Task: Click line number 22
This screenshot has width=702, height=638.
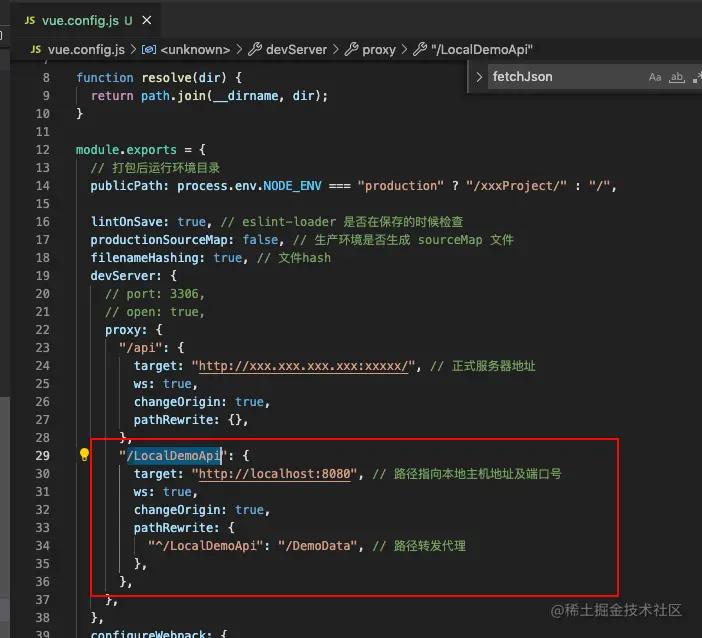Action: [43, 330]
